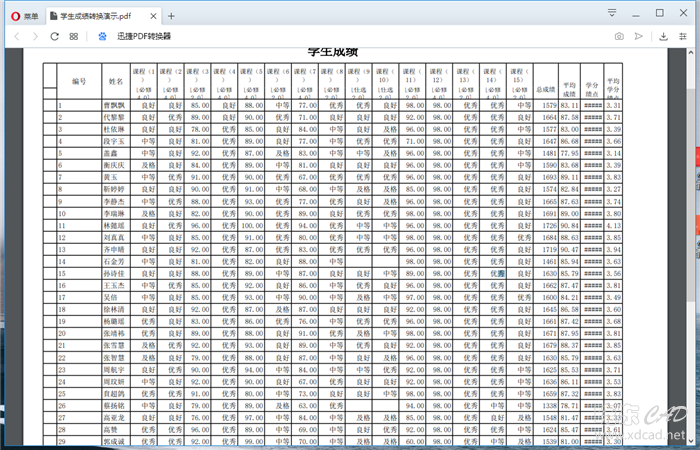The image size is (700, 450).
Task: Go forward to next page
Action: point(36,36)
